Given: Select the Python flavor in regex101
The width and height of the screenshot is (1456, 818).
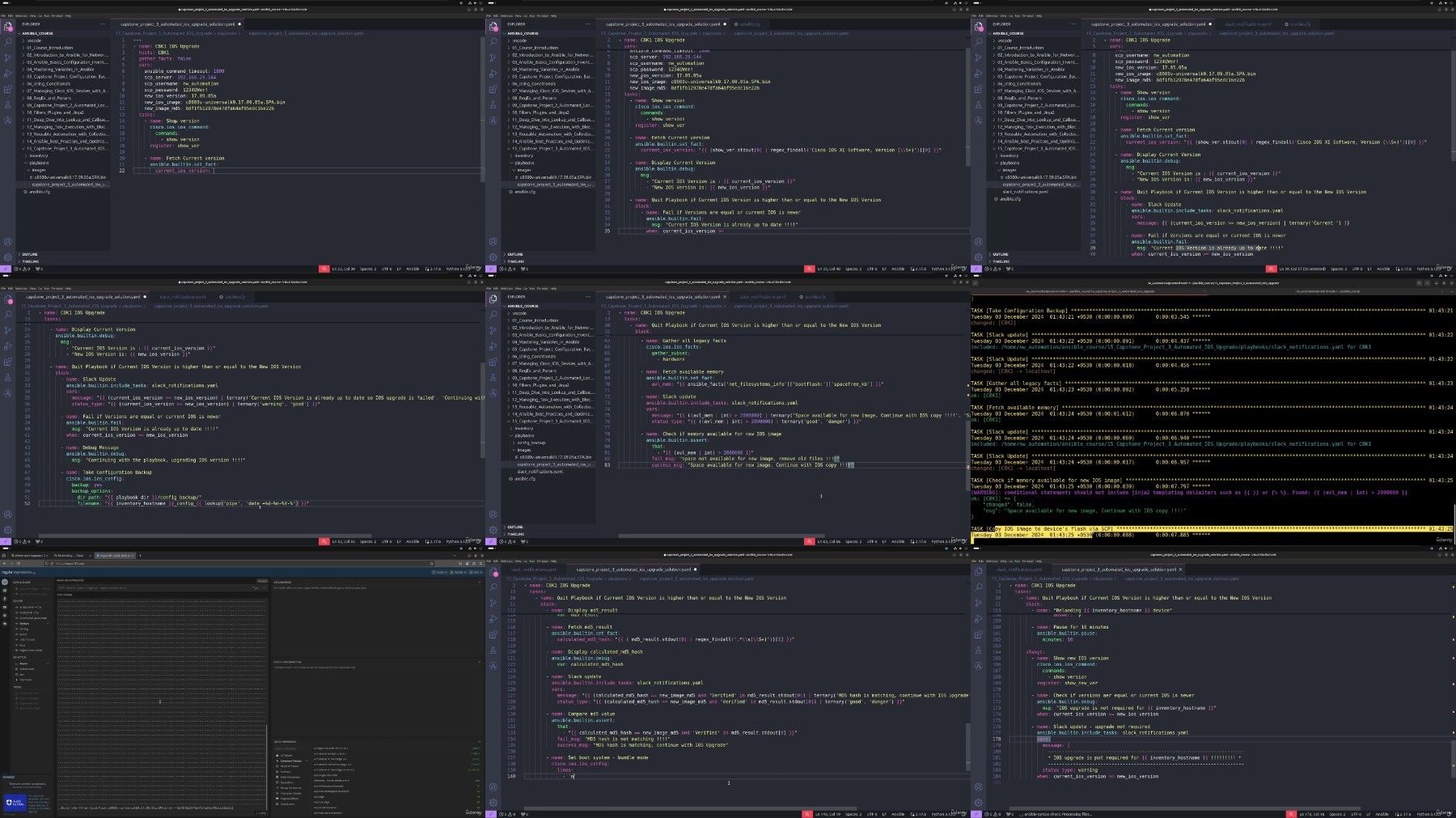Looking at the screenshot, I should (25, 624).
